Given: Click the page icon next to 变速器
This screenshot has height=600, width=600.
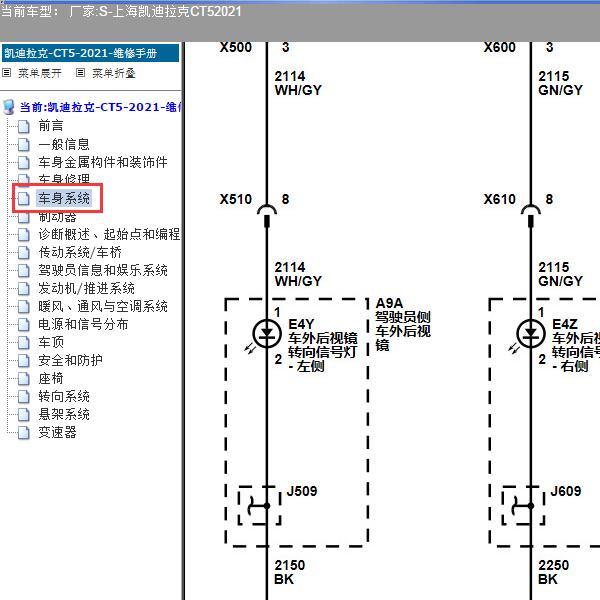Looking at the screenshot, I should (x=24, y=432).
